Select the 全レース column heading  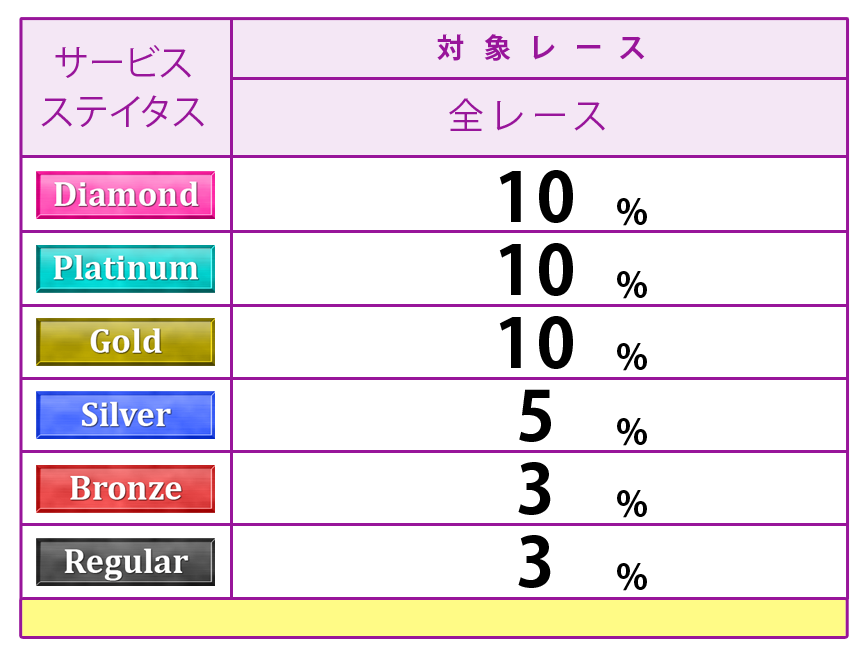(528, 117)
